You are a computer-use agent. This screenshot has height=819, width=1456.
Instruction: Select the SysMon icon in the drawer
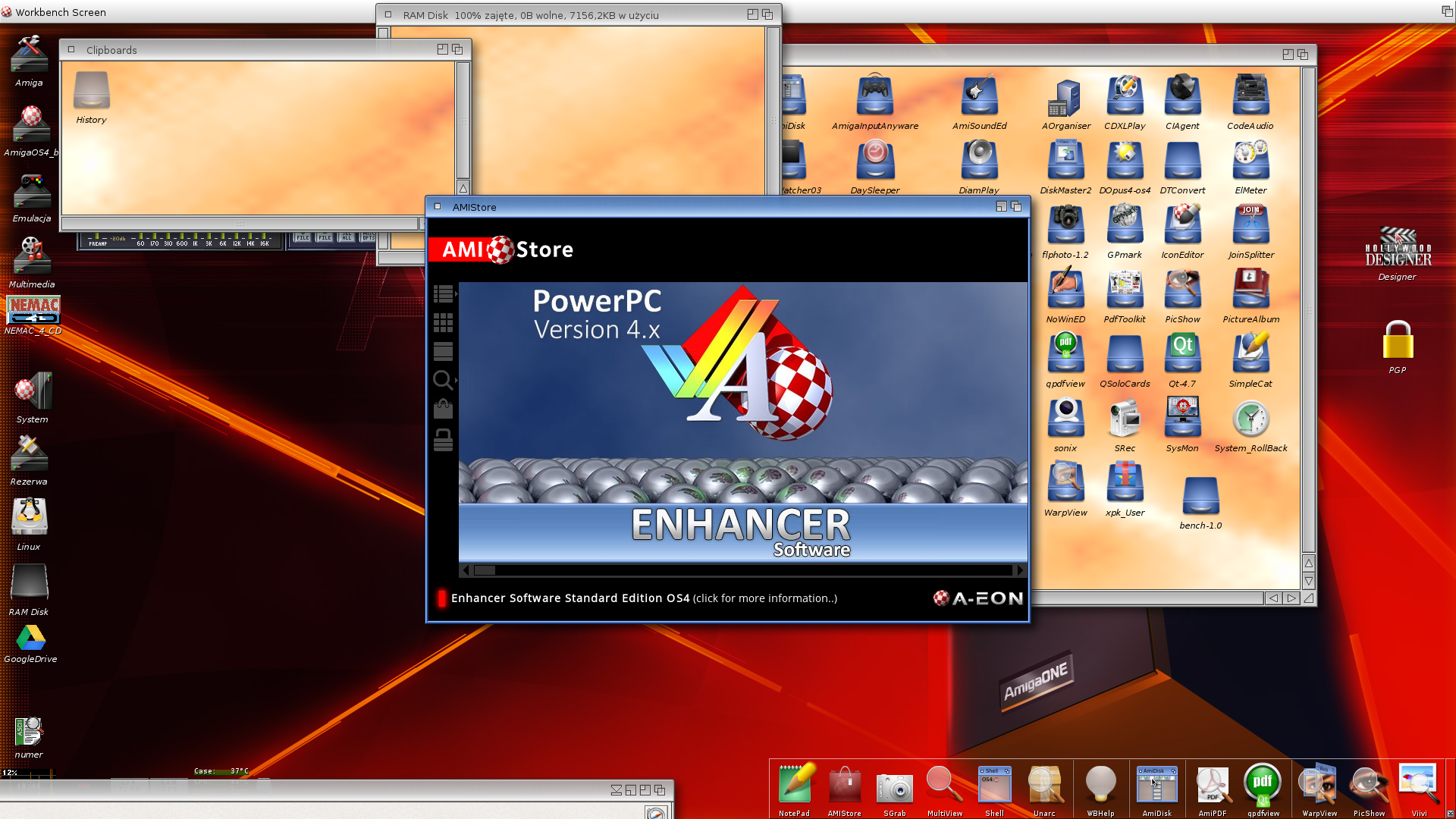[x=1182, y=425]
